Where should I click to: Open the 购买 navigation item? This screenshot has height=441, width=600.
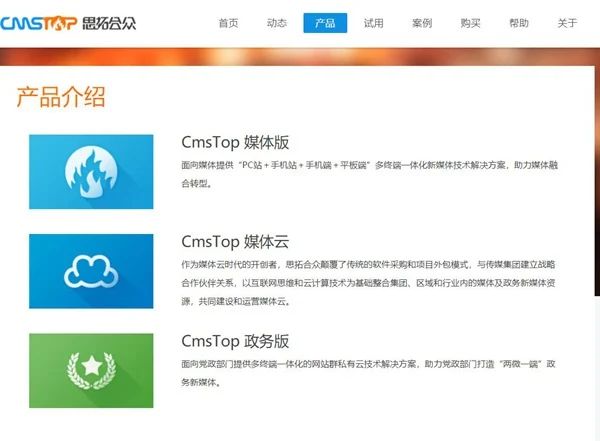pyautogui.click(x=470, y=23)
